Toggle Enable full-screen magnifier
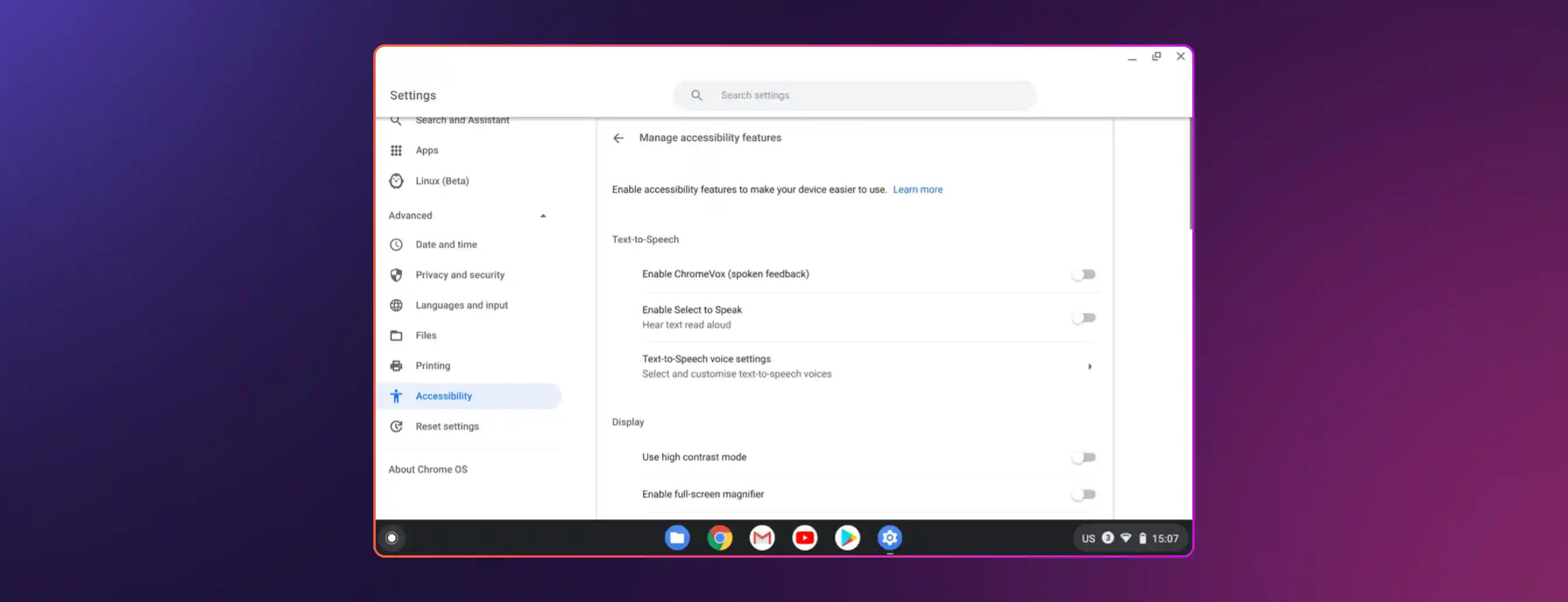The width and height of the screenshot is (1568, 602). (1083, 495)
